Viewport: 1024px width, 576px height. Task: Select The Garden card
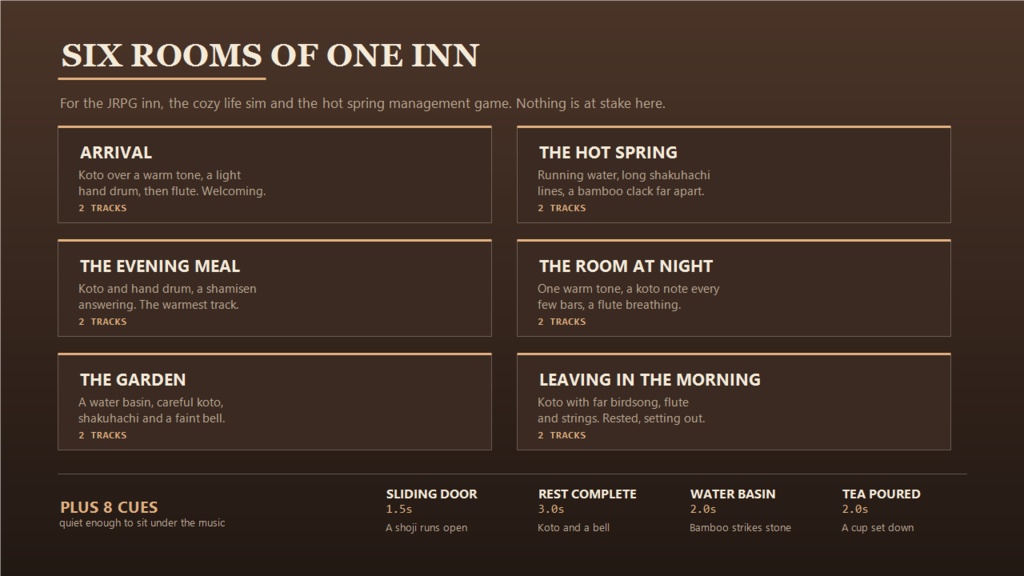tap(274, 402)
